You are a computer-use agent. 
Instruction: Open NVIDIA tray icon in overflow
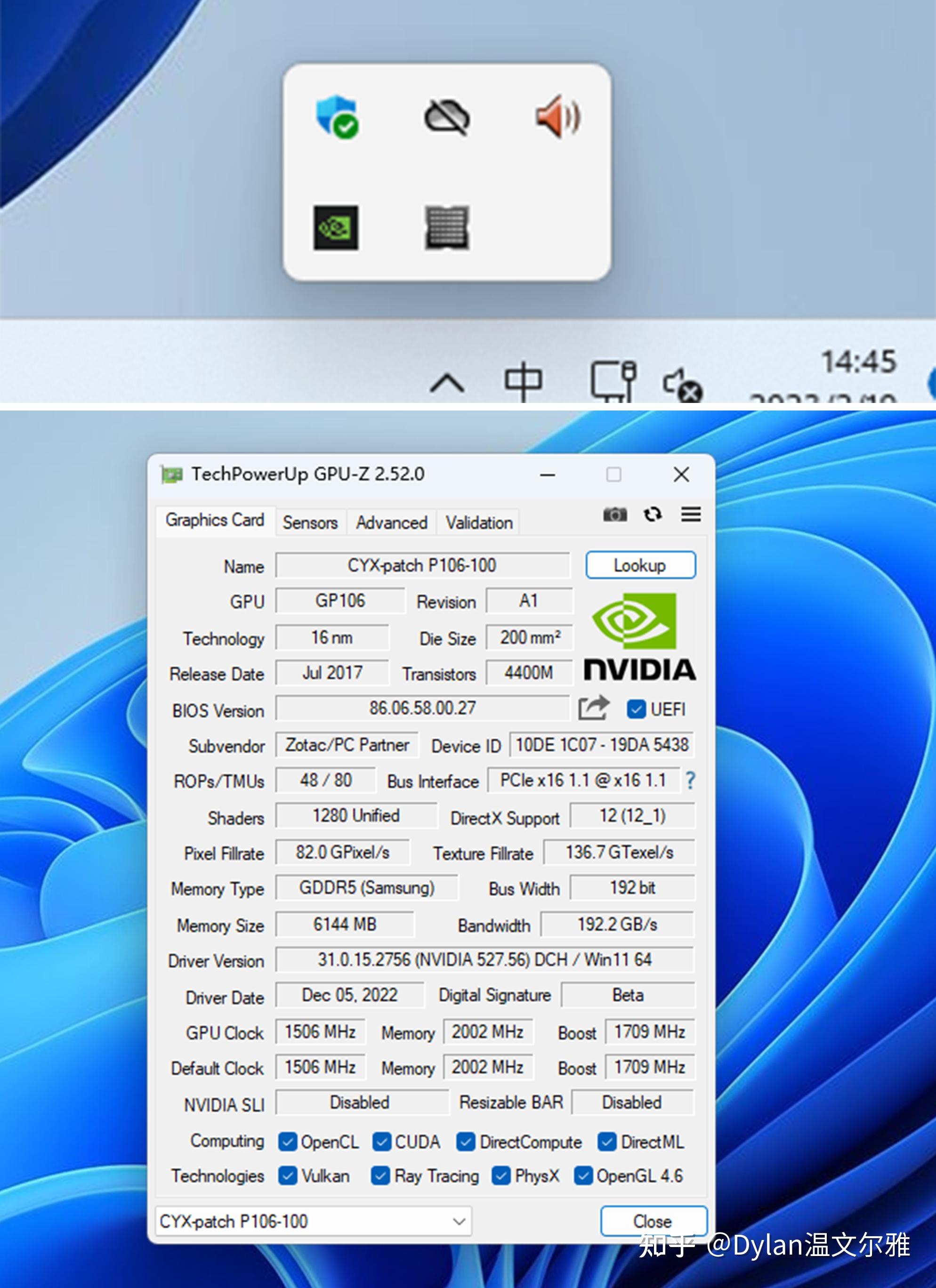tap(336, 227)
